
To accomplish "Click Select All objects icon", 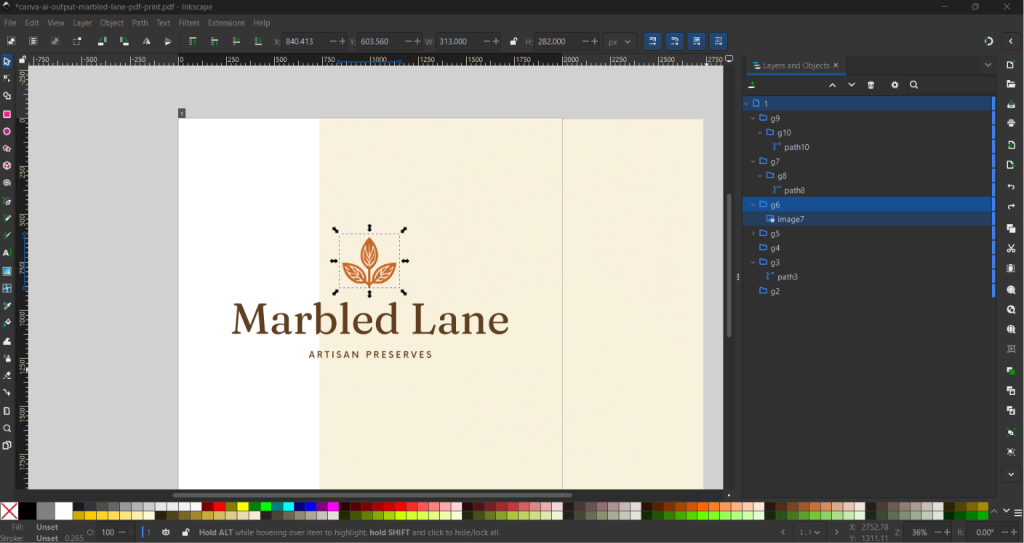I will coord(11,41).
